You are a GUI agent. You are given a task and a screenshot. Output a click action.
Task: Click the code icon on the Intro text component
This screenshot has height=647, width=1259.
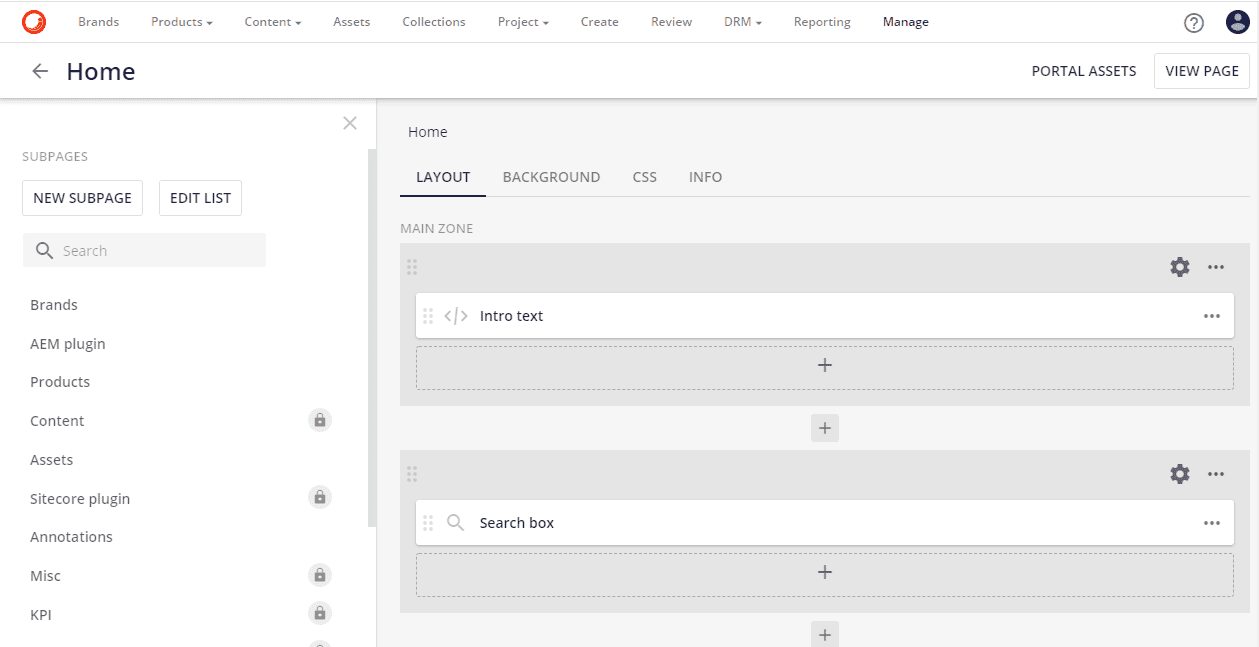456,316
